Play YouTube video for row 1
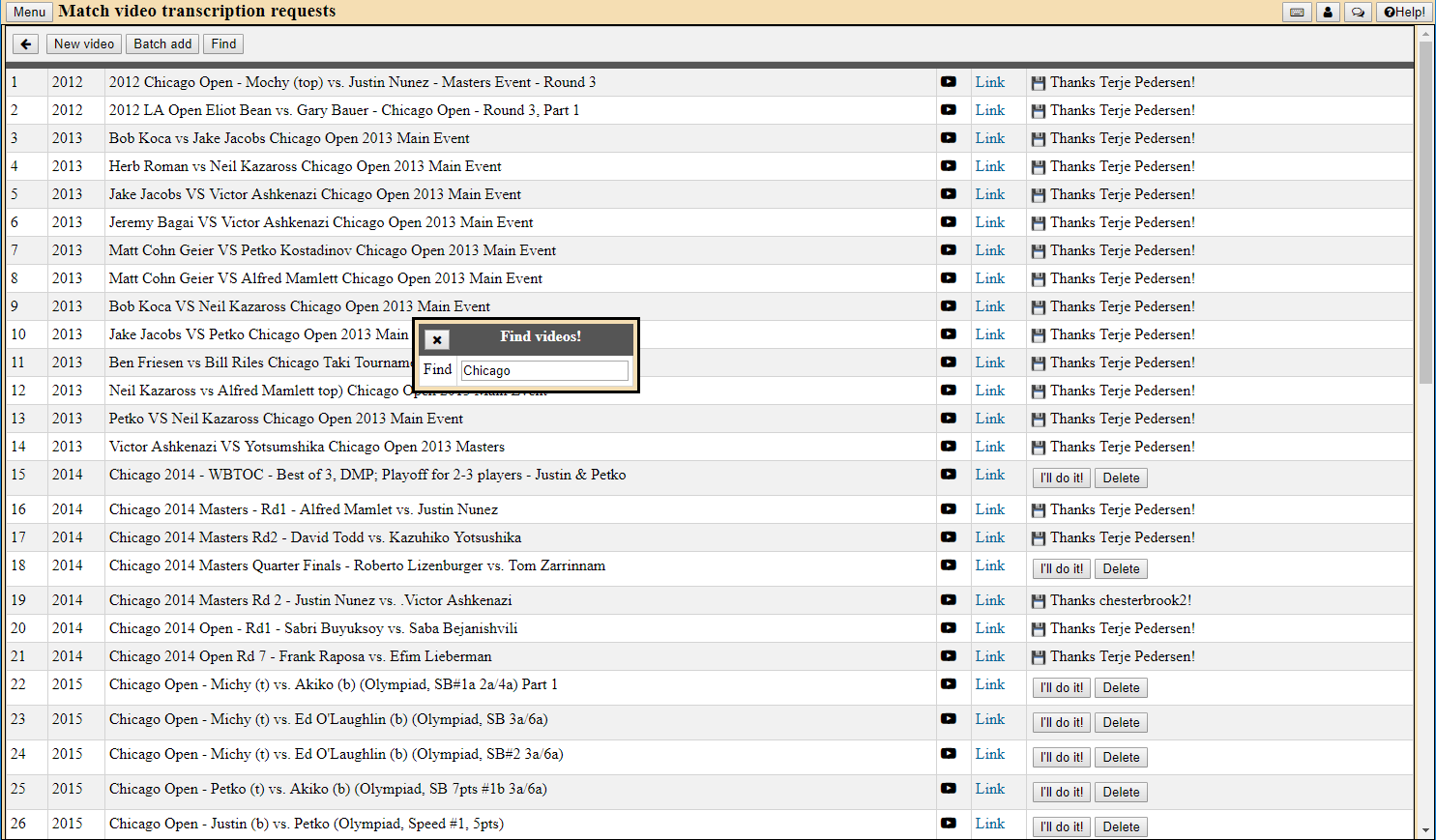The width and height of the screenshot is (1436, 840). 949,82
